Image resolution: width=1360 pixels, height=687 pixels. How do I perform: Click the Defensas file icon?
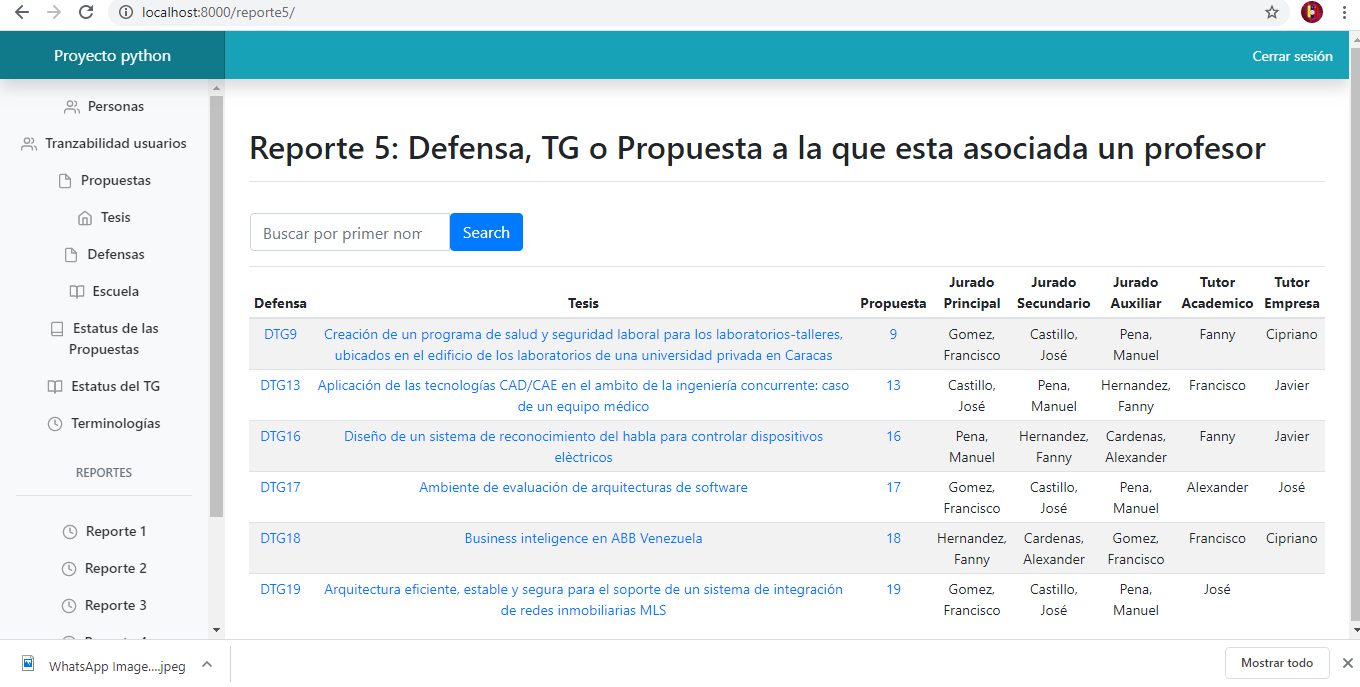pyautogui.click(x=71, y=255)
